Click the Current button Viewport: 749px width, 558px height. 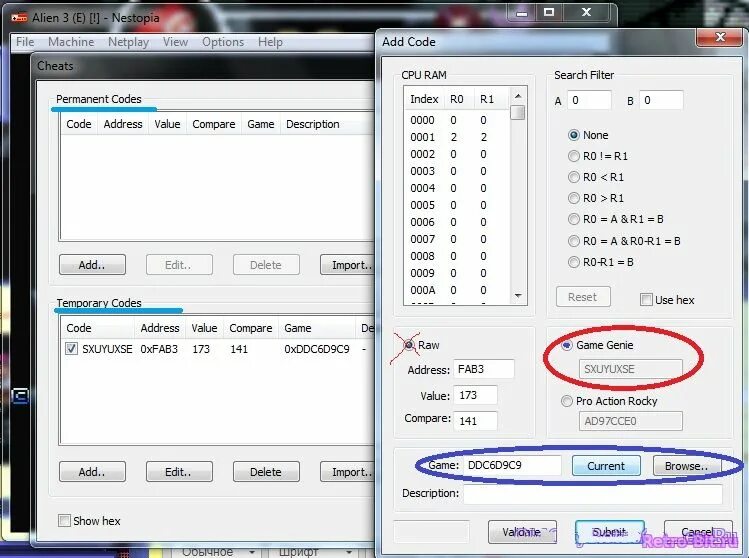pos(606,466)
